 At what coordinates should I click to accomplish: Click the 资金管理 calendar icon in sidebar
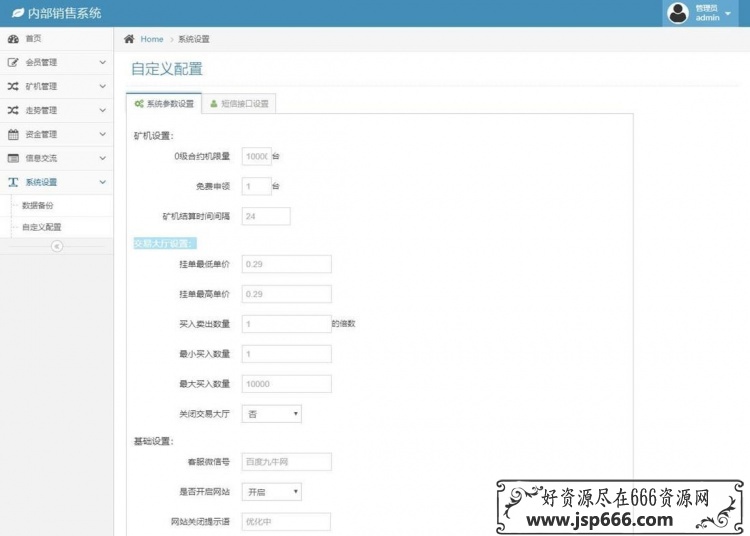pyautogui.click(x=13, y=134)
